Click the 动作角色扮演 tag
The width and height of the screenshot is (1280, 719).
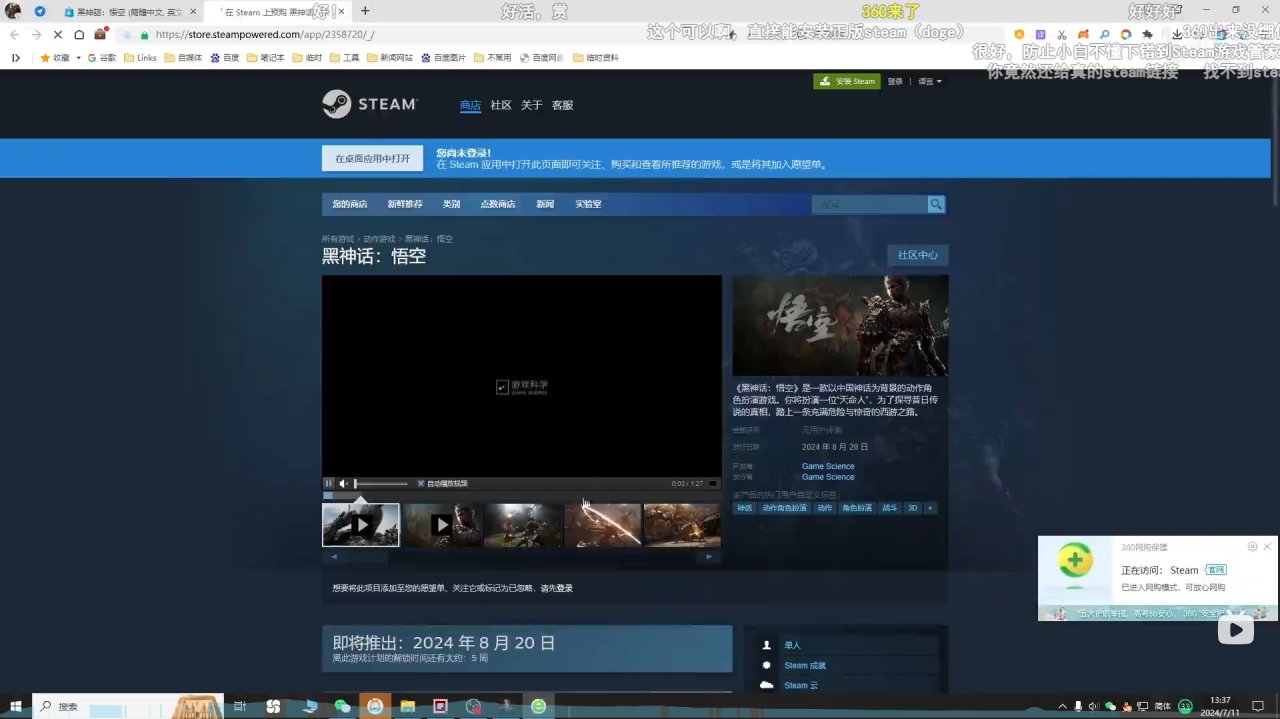click(x=785, y=508)
